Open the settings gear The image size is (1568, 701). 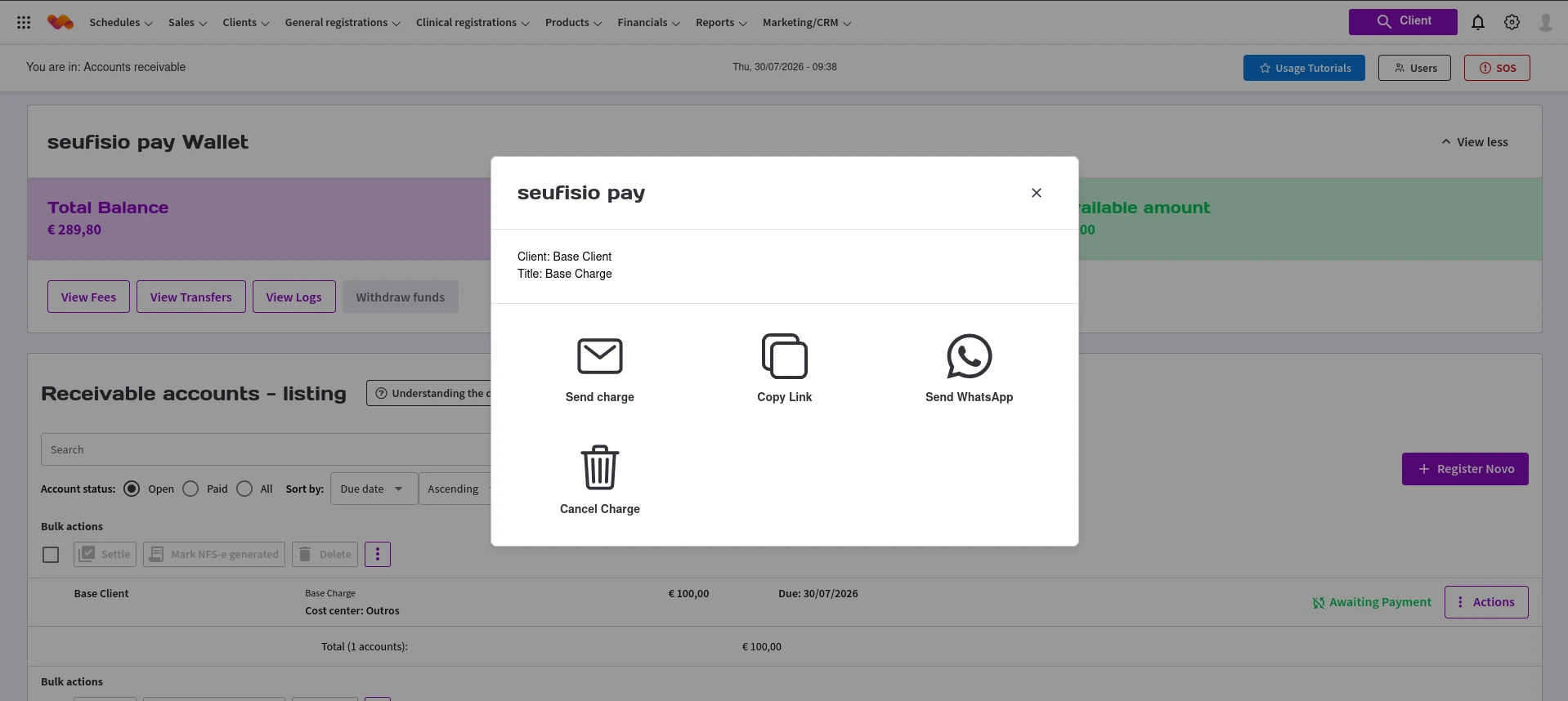[x=1512, y=23]
